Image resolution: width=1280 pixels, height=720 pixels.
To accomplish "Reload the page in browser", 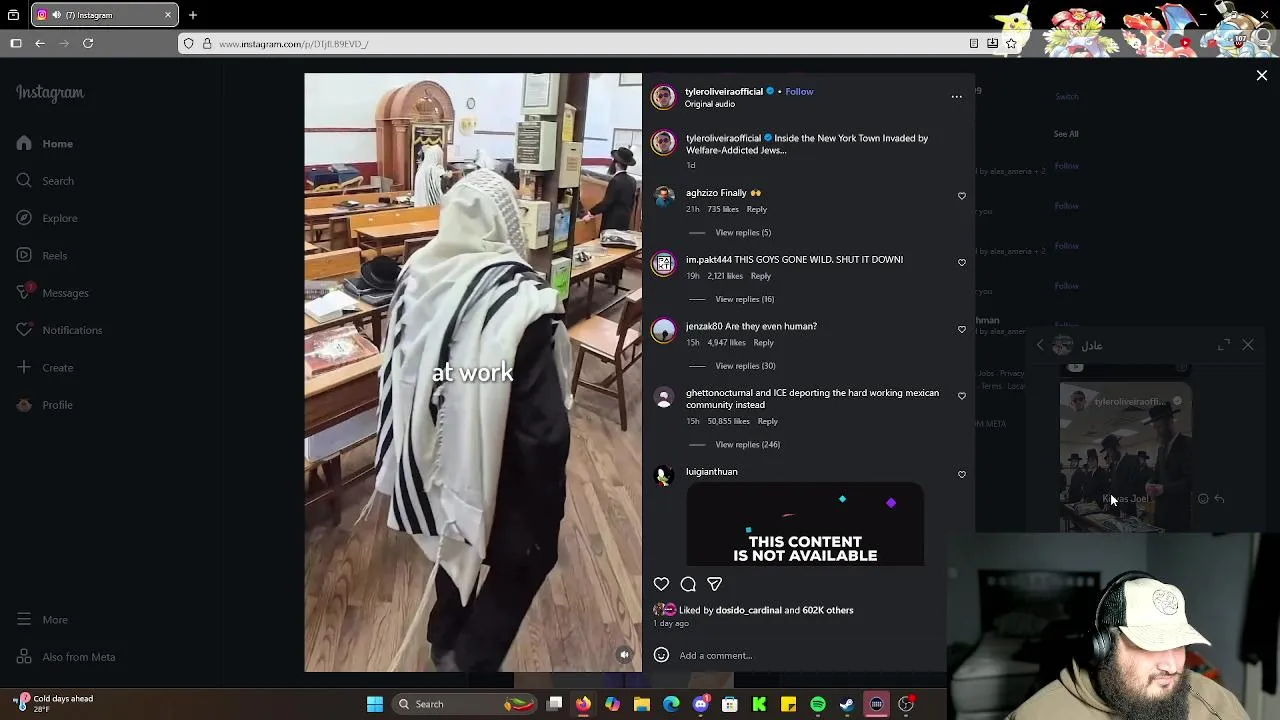I will tap(88, 44).
